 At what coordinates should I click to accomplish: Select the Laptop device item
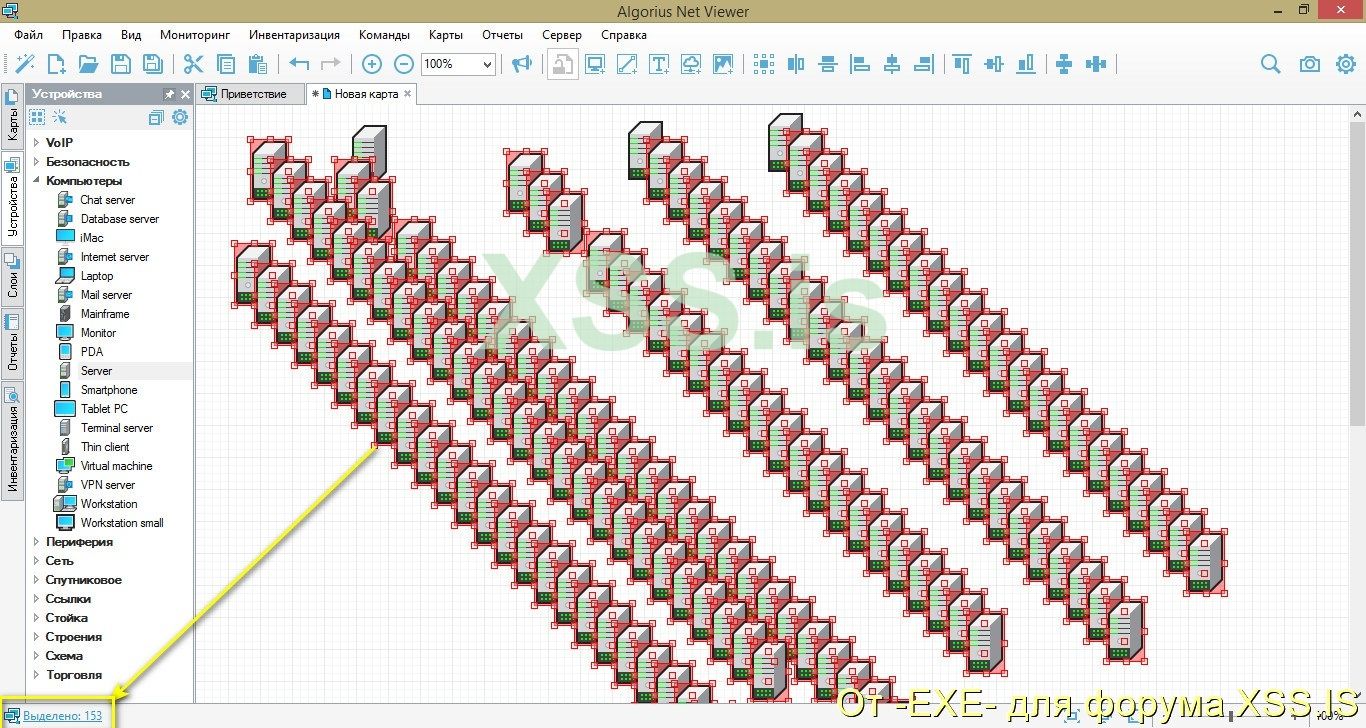97,276
